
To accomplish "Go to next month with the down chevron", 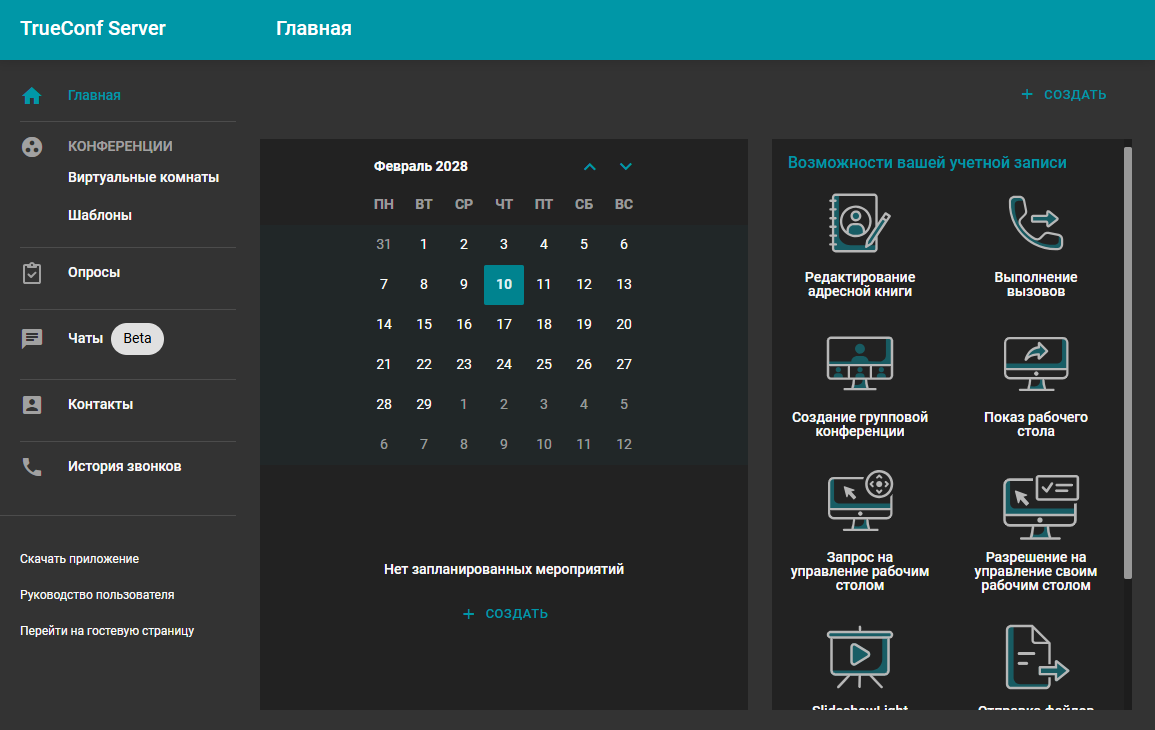I will click(624, 166).
